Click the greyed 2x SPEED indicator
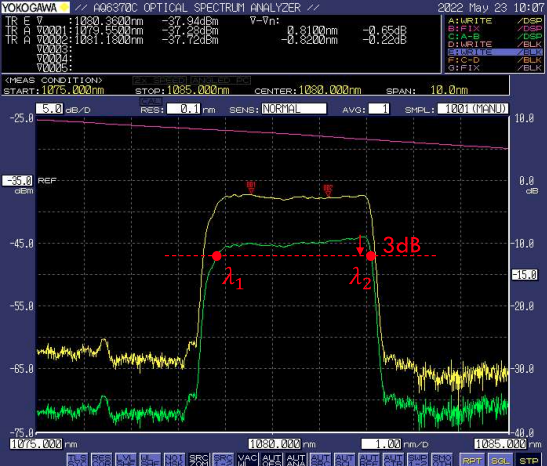 (x=160, y=80)
